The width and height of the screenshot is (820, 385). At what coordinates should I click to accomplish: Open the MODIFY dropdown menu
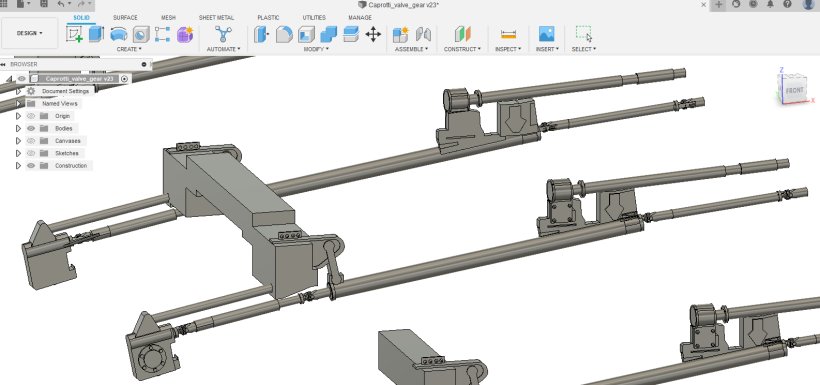316,49
